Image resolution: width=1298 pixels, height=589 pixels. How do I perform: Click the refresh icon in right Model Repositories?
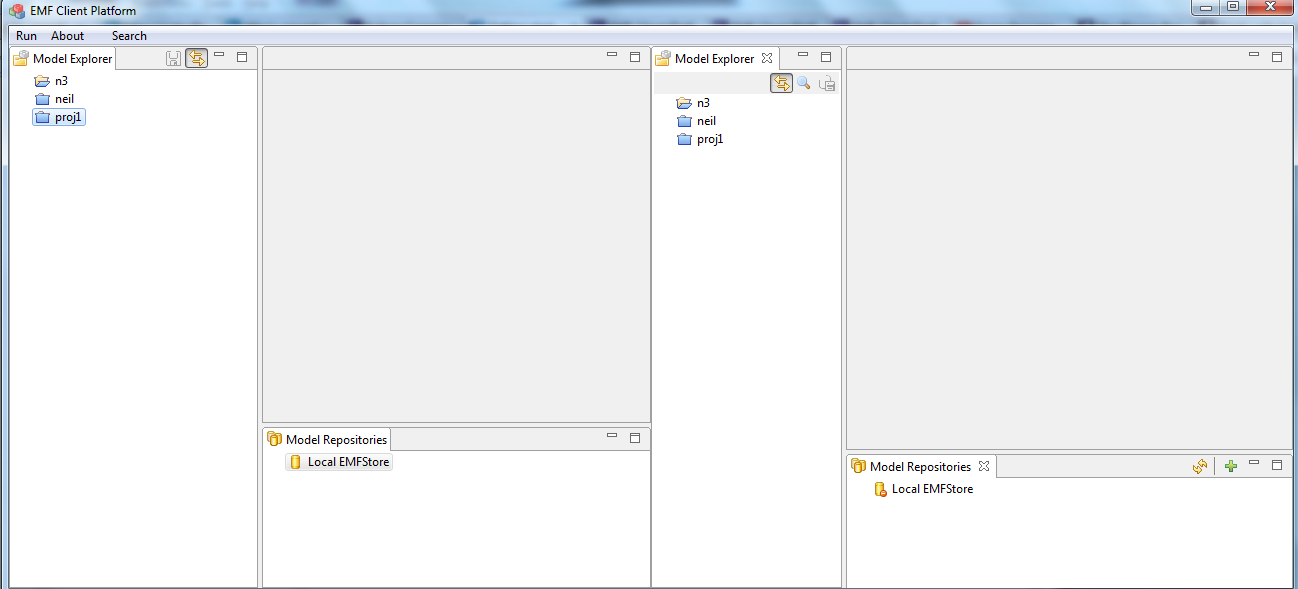1200,466
